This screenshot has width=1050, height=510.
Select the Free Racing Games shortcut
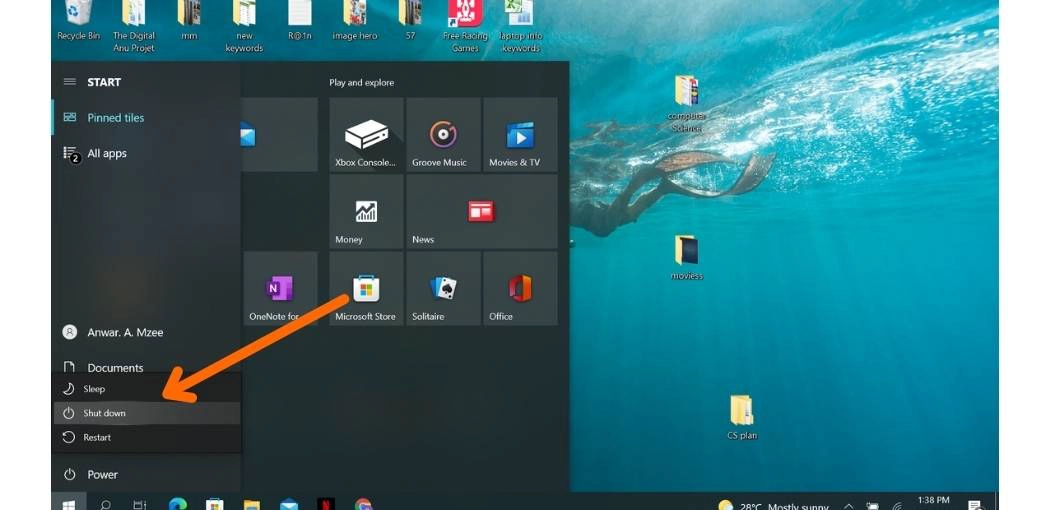coord(465,27)
